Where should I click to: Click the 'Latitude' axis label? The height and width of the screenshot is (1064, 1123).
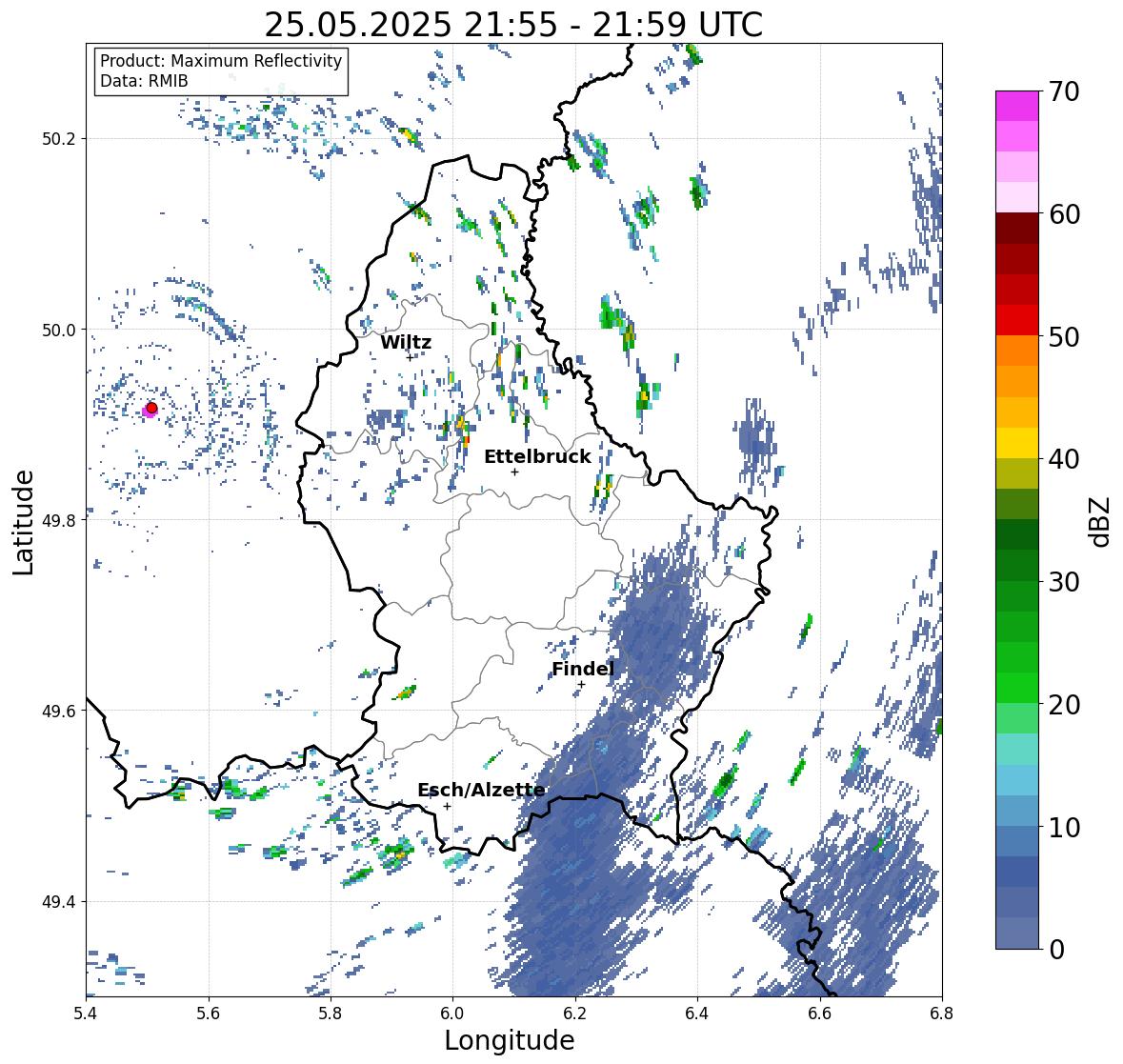pos(23,522)
